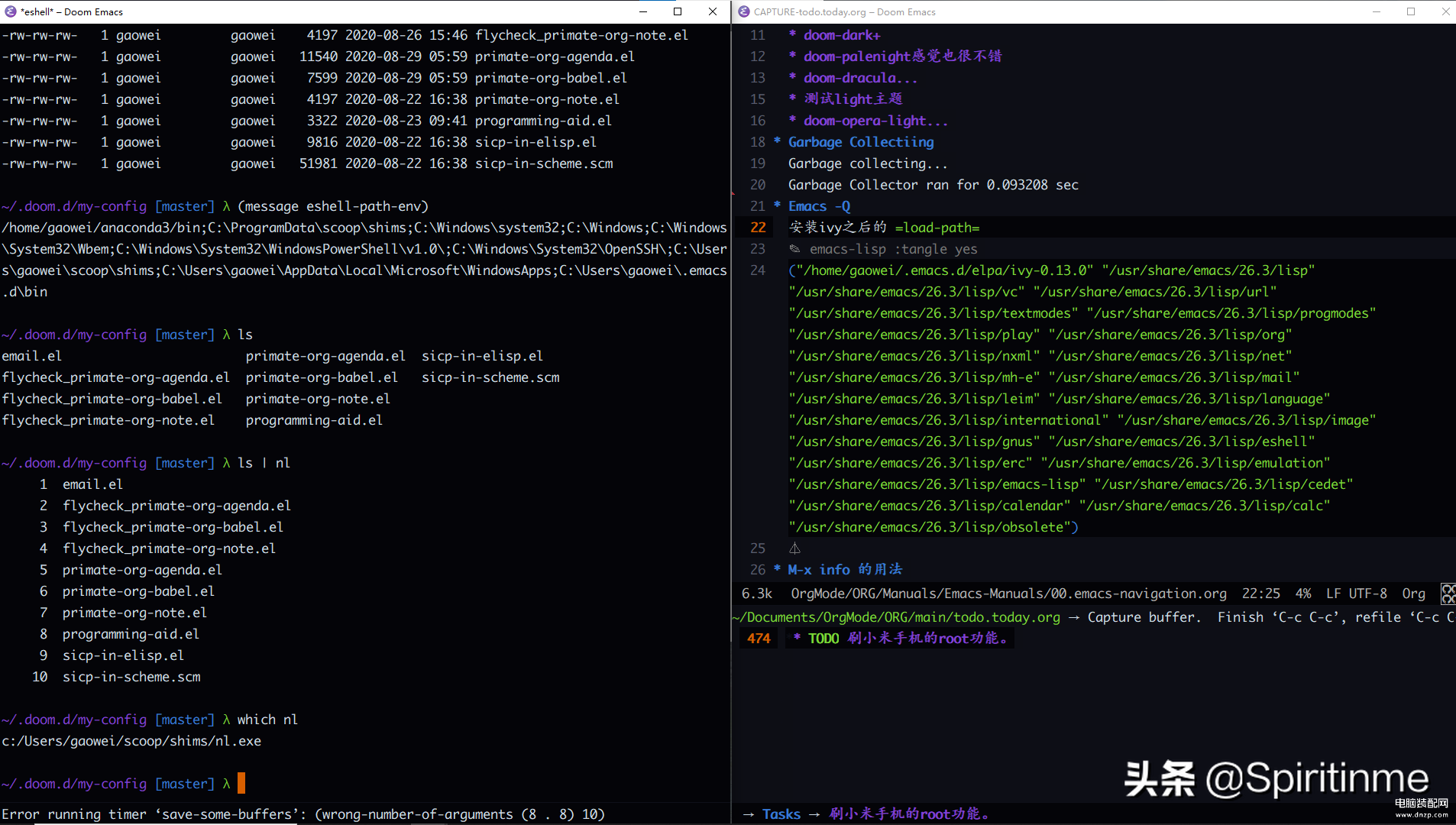Expand the folded 'doom-dracula...' heading
The height and width of the screenshot is (825, 1456).
coord(860,78)
